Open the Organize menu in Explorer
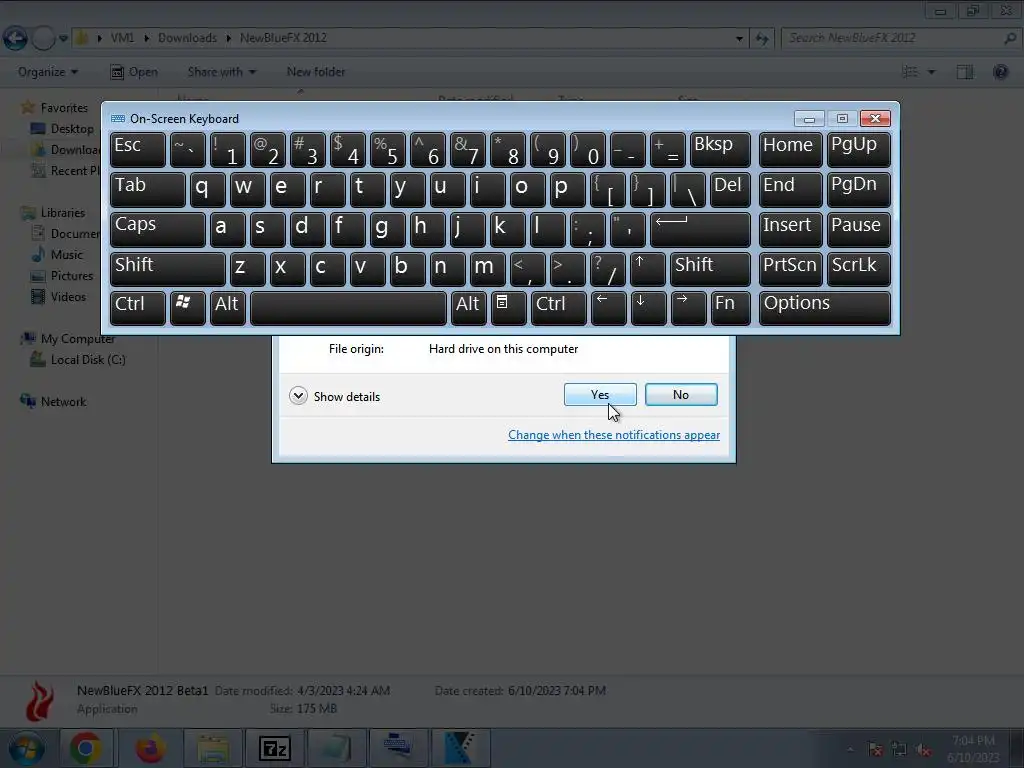Image resolution: width=1024 pixels, height=768 pixels. 48,72
